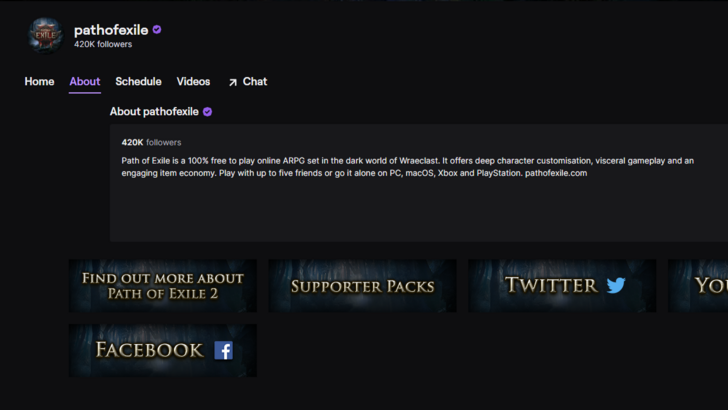This screenshot has height=410, width=728.
Task: Click the 420K followers text under channel name
Action: pyautogui.click(x=103, y=45)
